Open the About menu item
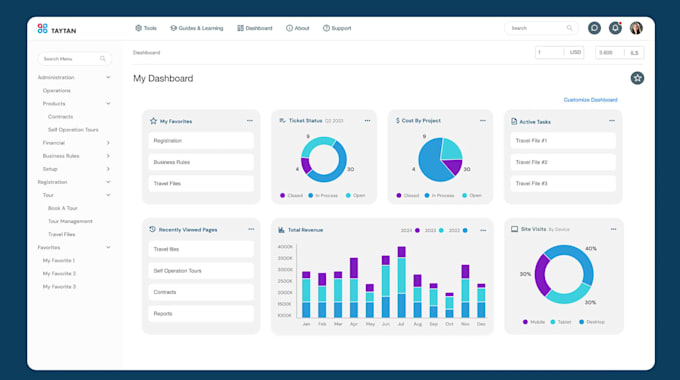The height and width of the screenshot is (380, 680). point(298,28)
